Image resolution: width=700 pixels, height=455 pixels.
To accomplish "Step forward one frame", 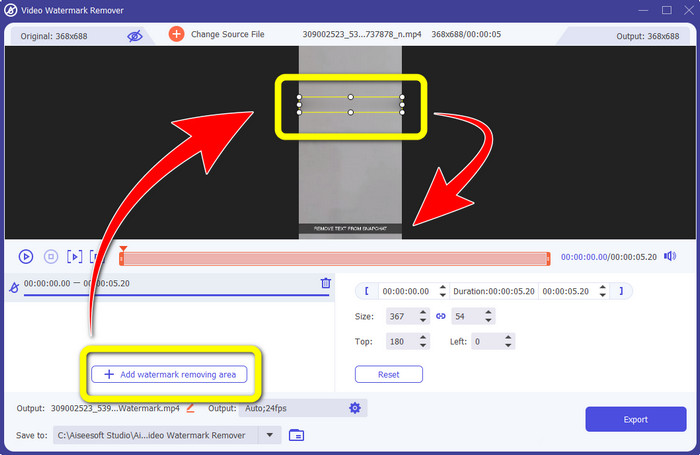I will [74, 257].
